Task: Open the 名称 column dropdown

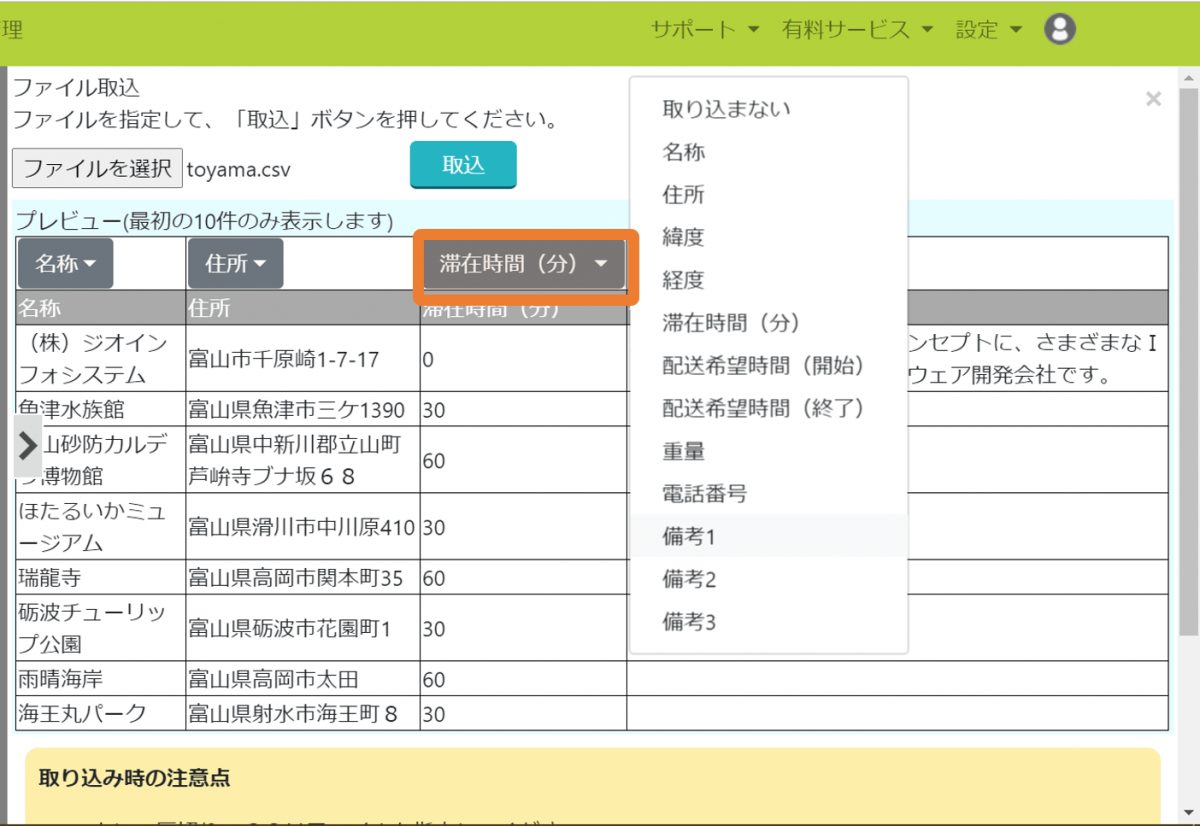Action: point(66,264)
